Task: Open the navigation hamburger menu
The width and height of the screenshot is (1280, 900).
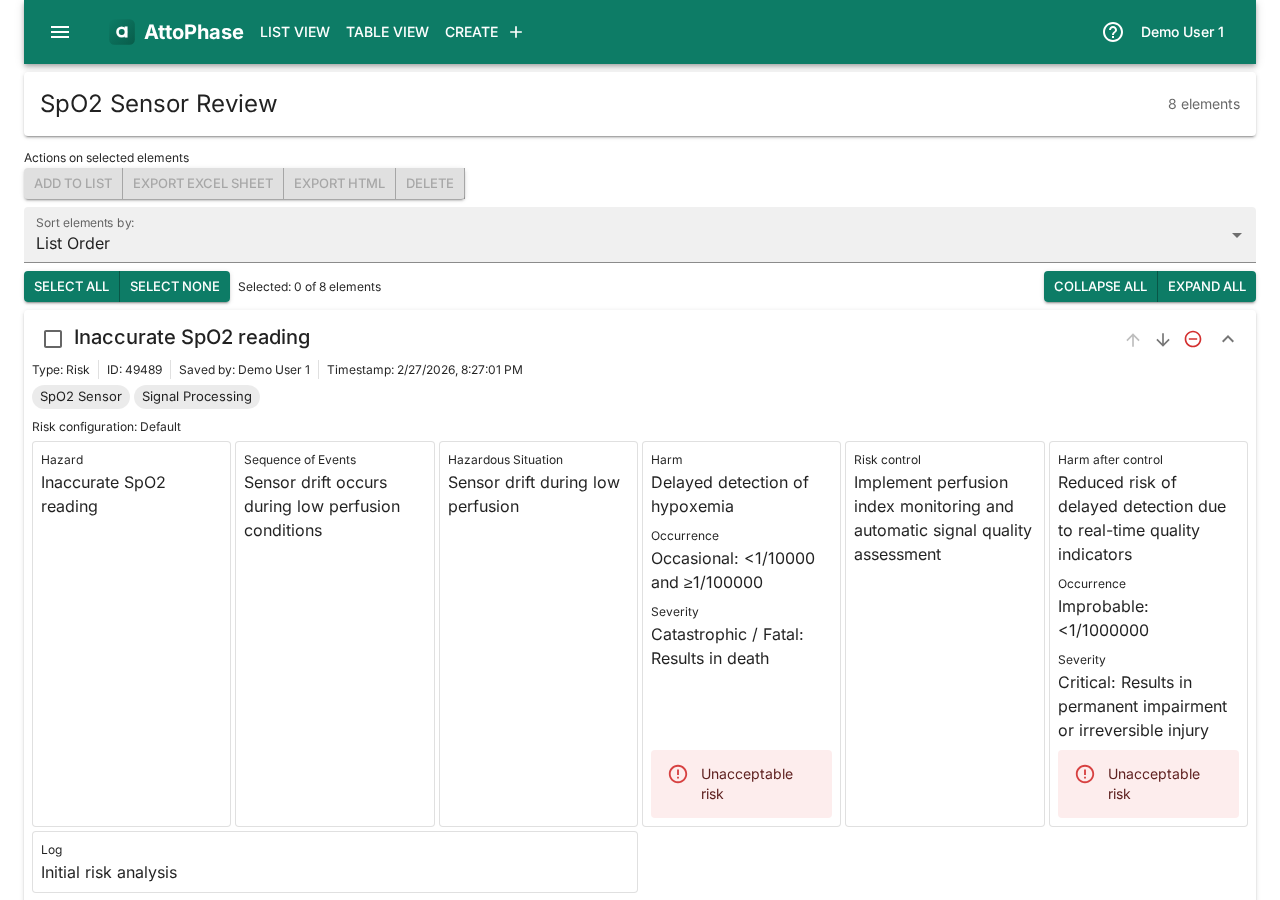Action: pos(58,31)
